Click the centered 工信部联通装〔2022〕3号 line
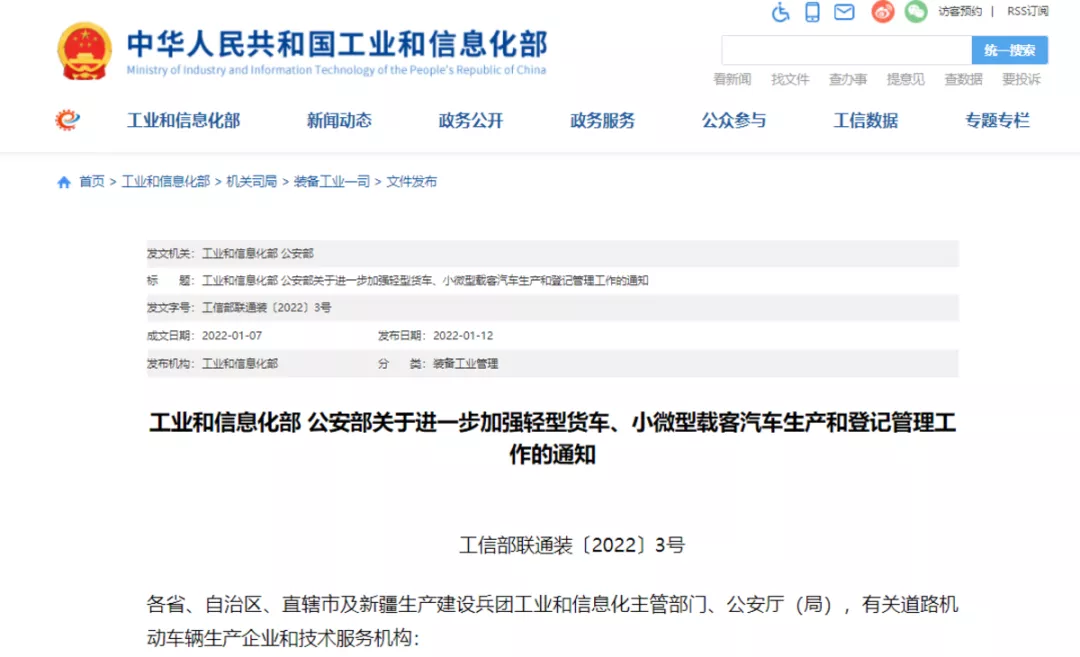This screenshot has width=1080, height=657. coord(572,545)
